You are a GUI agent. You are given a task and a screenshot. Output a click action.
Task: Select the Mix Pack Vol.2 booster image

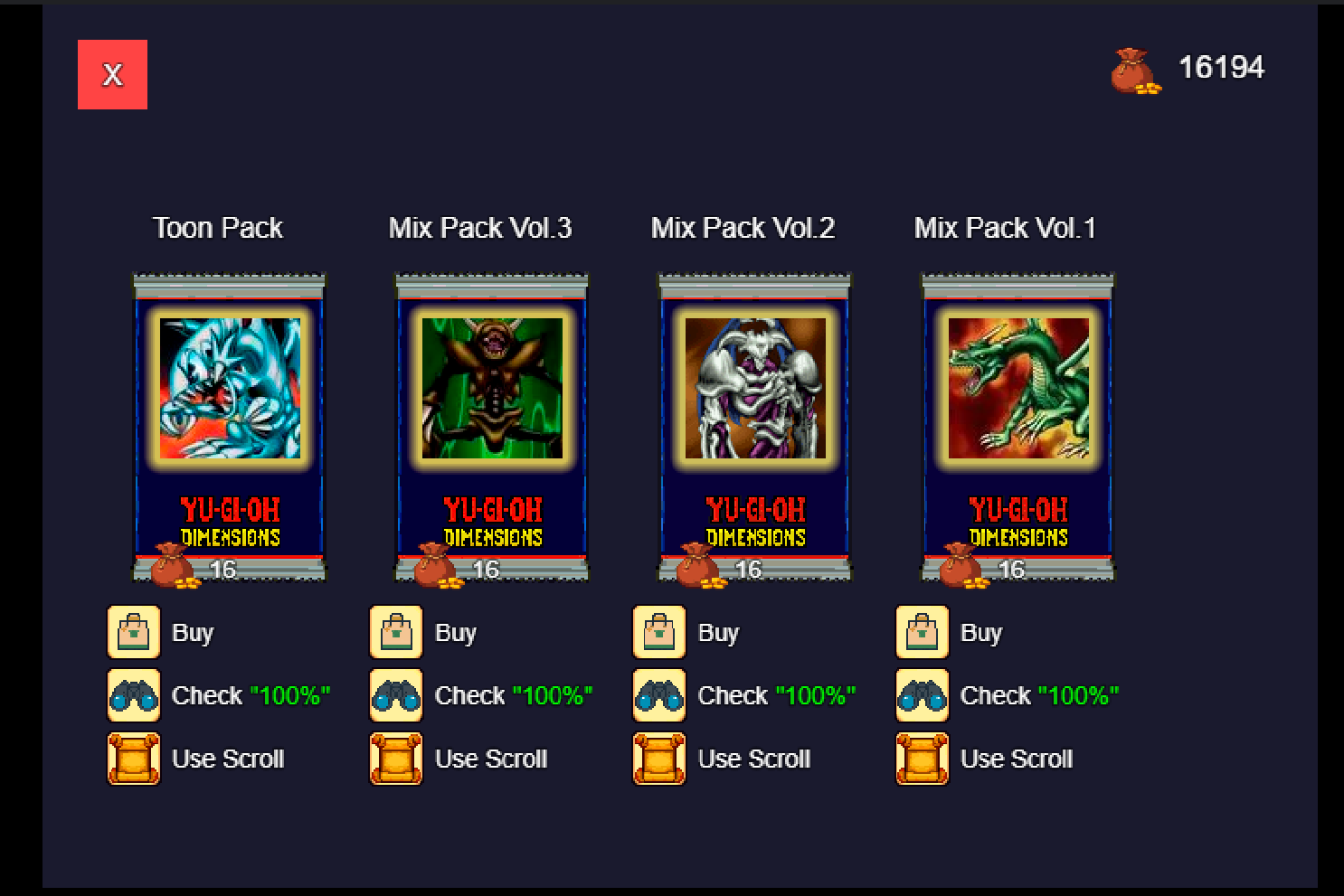pos(755,428)
